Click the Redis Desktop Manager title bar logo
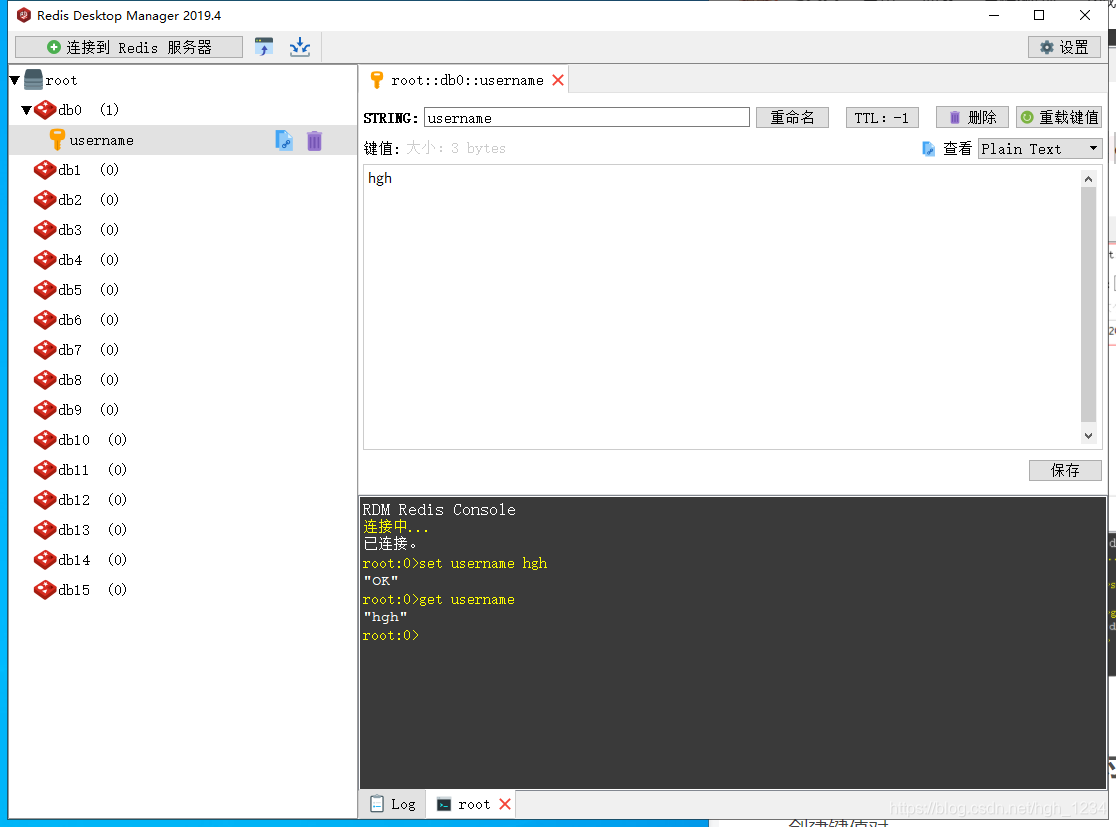Viewport: 1116px width, 827px height. [x=23, y=15]
